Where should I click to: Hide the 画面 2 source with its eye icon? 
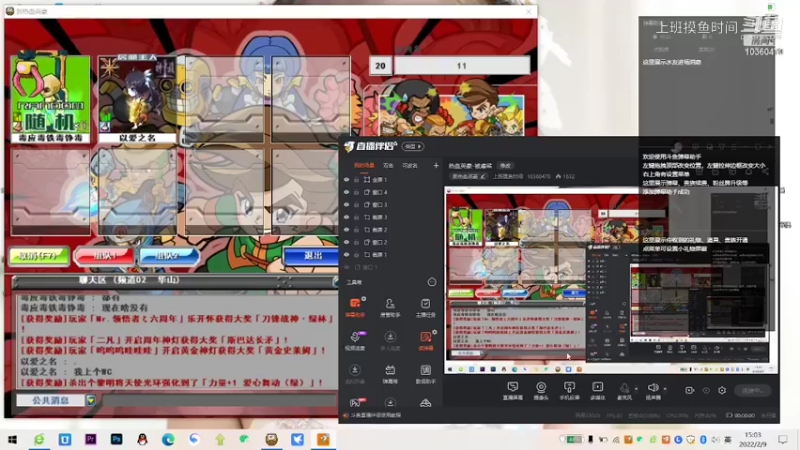(346, 230)
